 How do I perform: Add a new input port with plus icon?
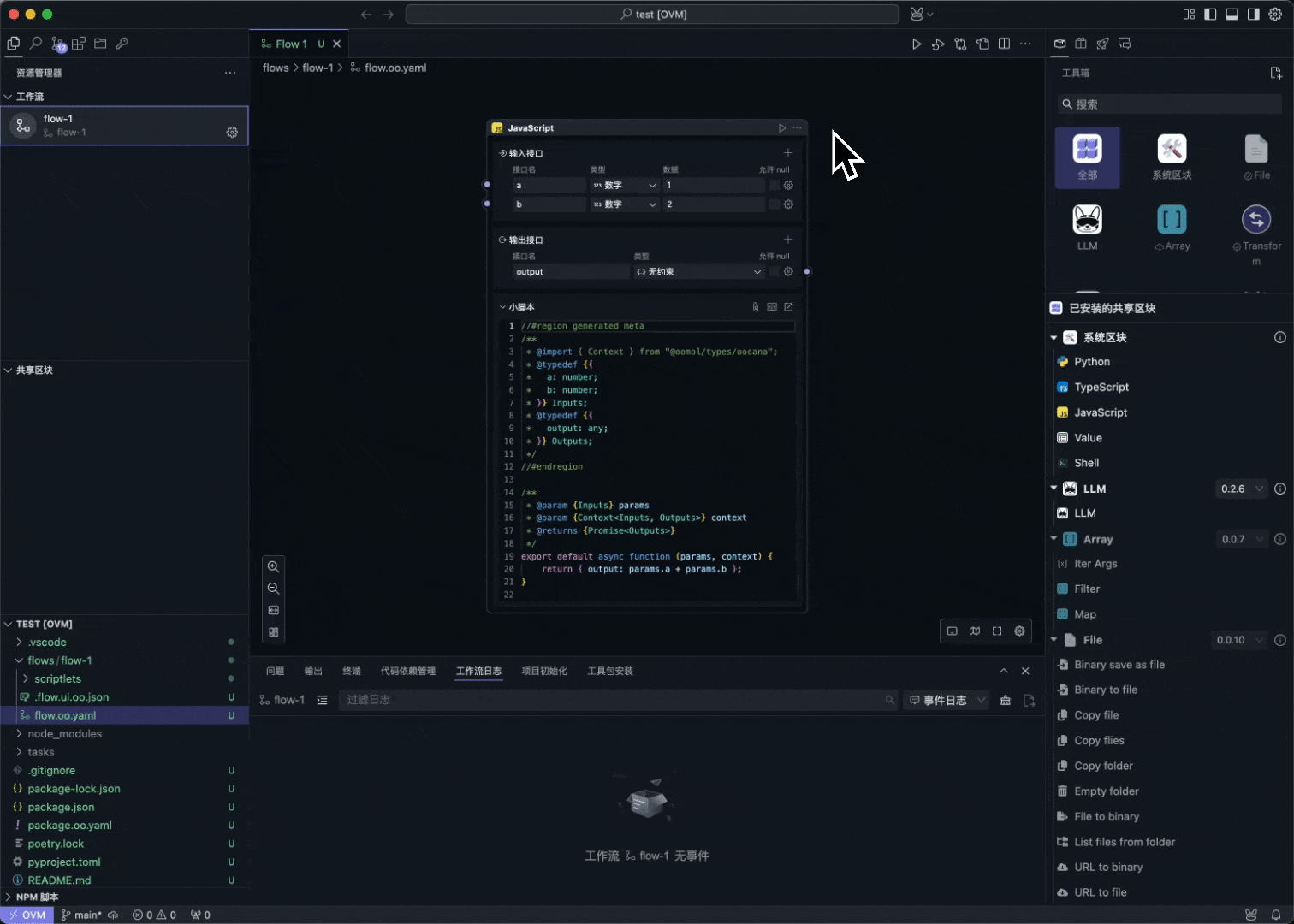(x=787, y=153)
